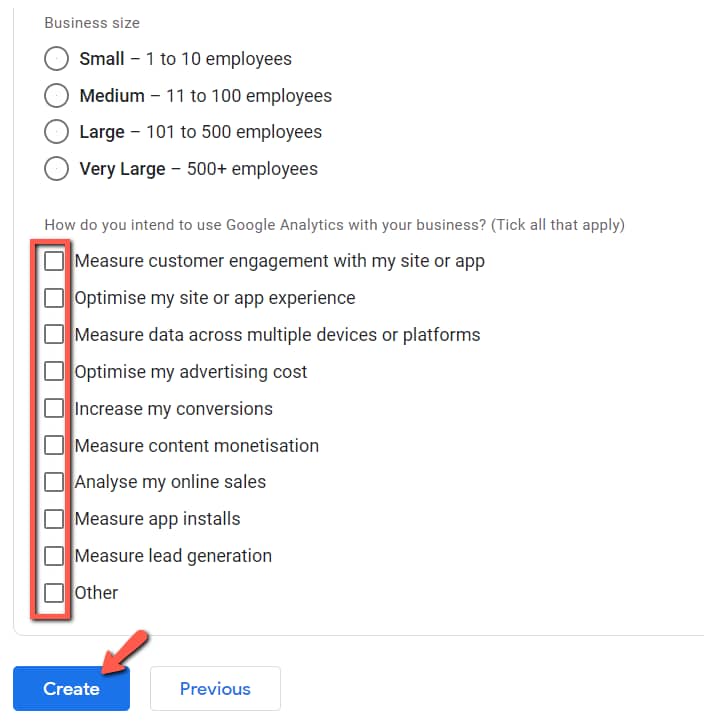This screenshot has width=704, height=727.
Task: Click the blue Create button
Action: (71, 689)
